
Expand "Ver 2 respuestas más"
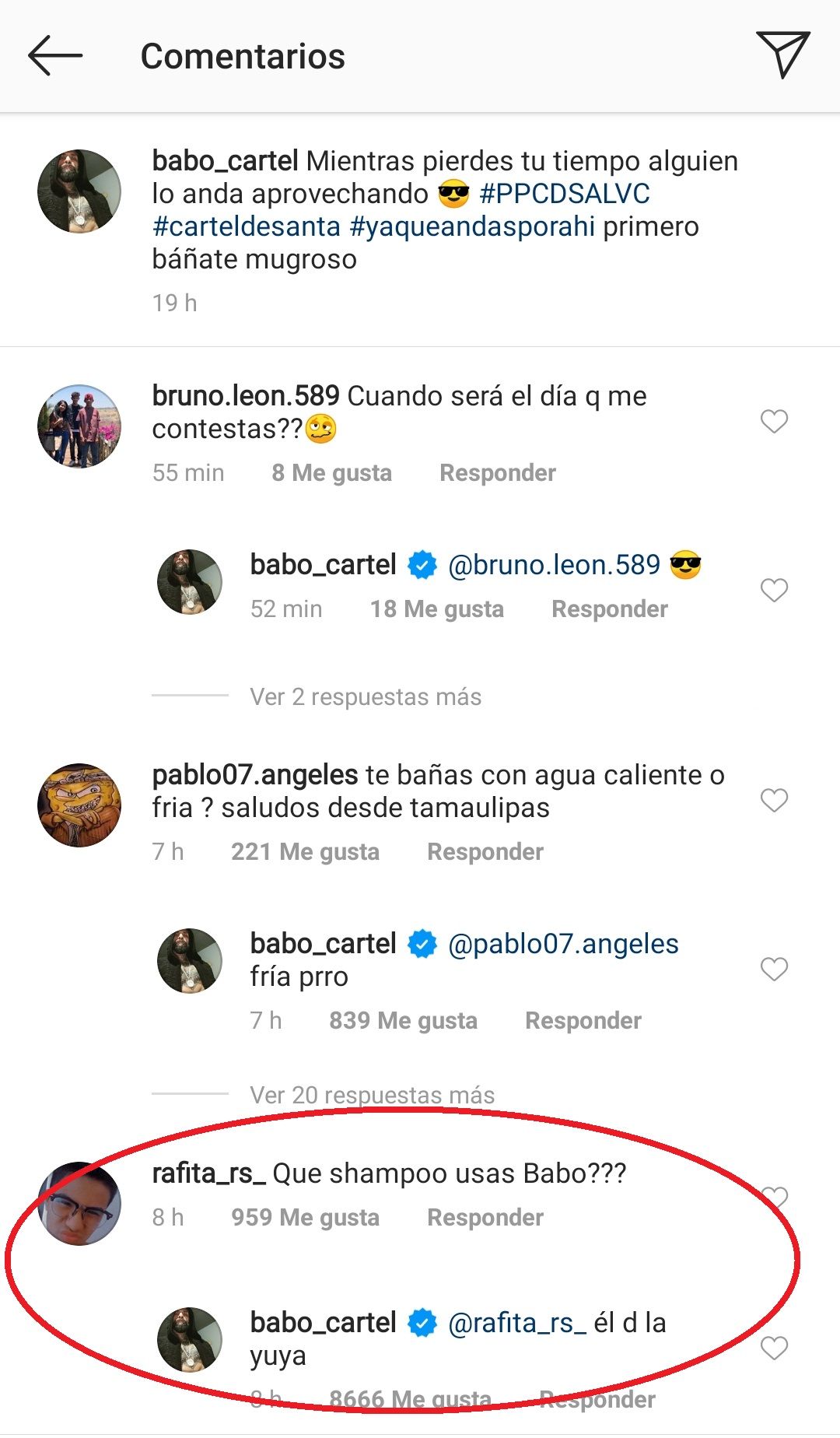[x=366, y=696]
